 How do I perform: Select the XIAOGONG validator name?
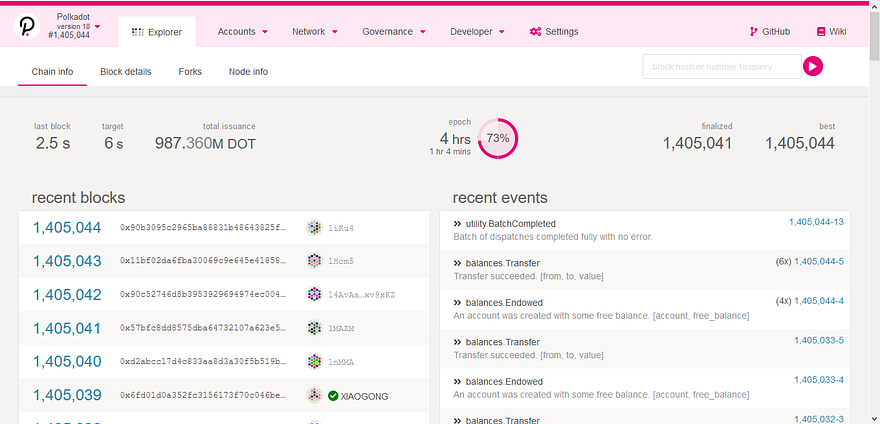coord(364,396)
